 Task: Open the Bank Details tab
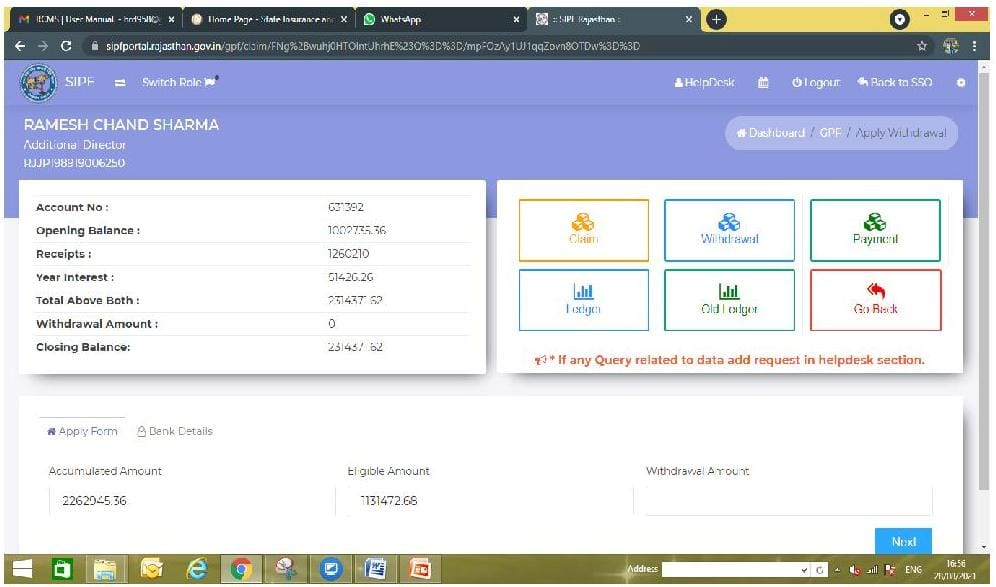pyautogui.click(x=175, y=431)
